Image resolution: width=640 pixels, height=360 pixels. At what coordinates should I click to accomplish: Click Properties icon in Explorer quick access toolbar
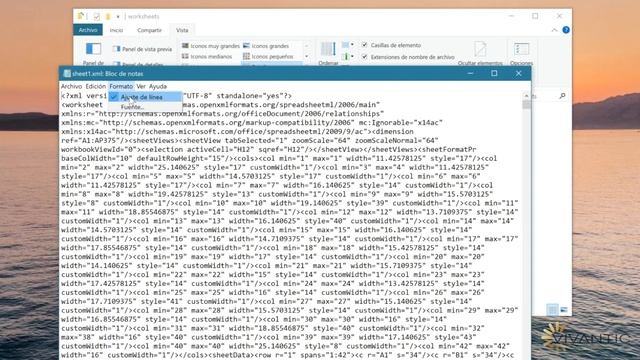coord(96,17)
